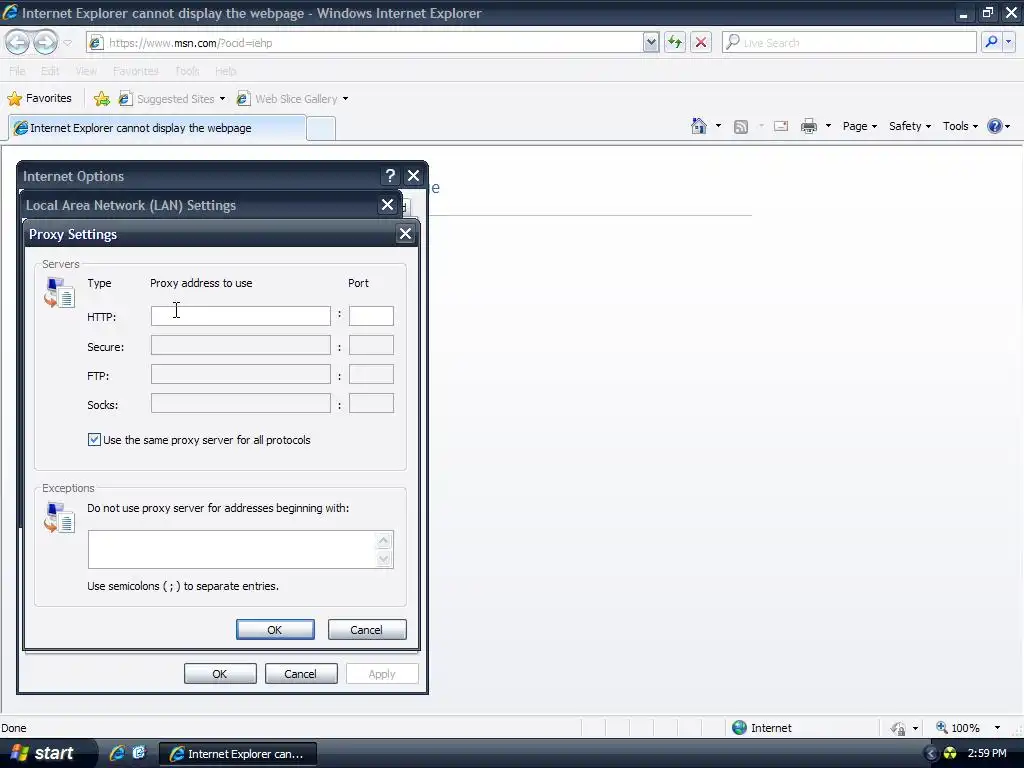Click exceptions scrollbar up arrow
This screenshot has width=1024, height=768.
384,540
